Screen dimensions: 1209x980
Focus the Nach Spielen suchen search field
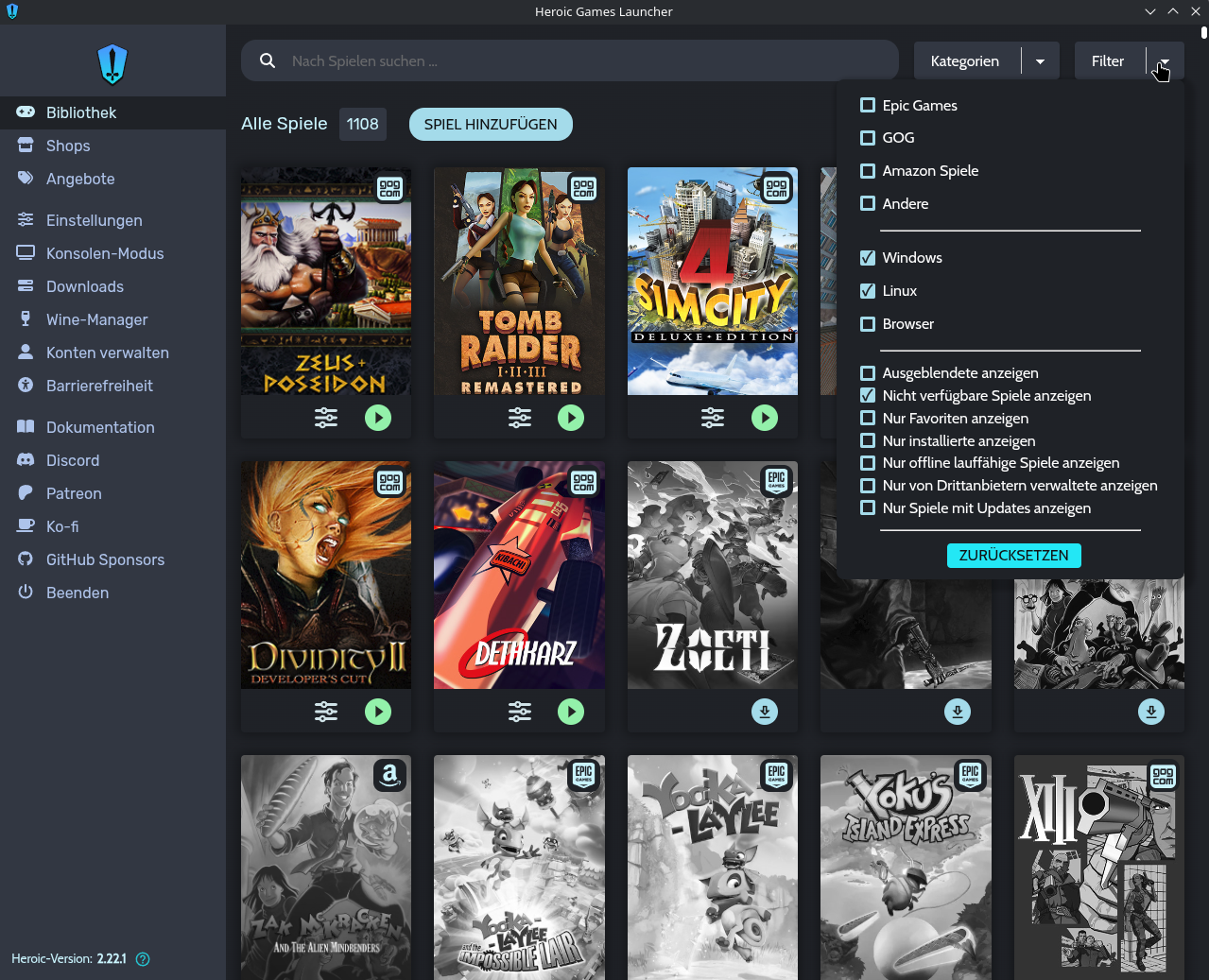570,60
